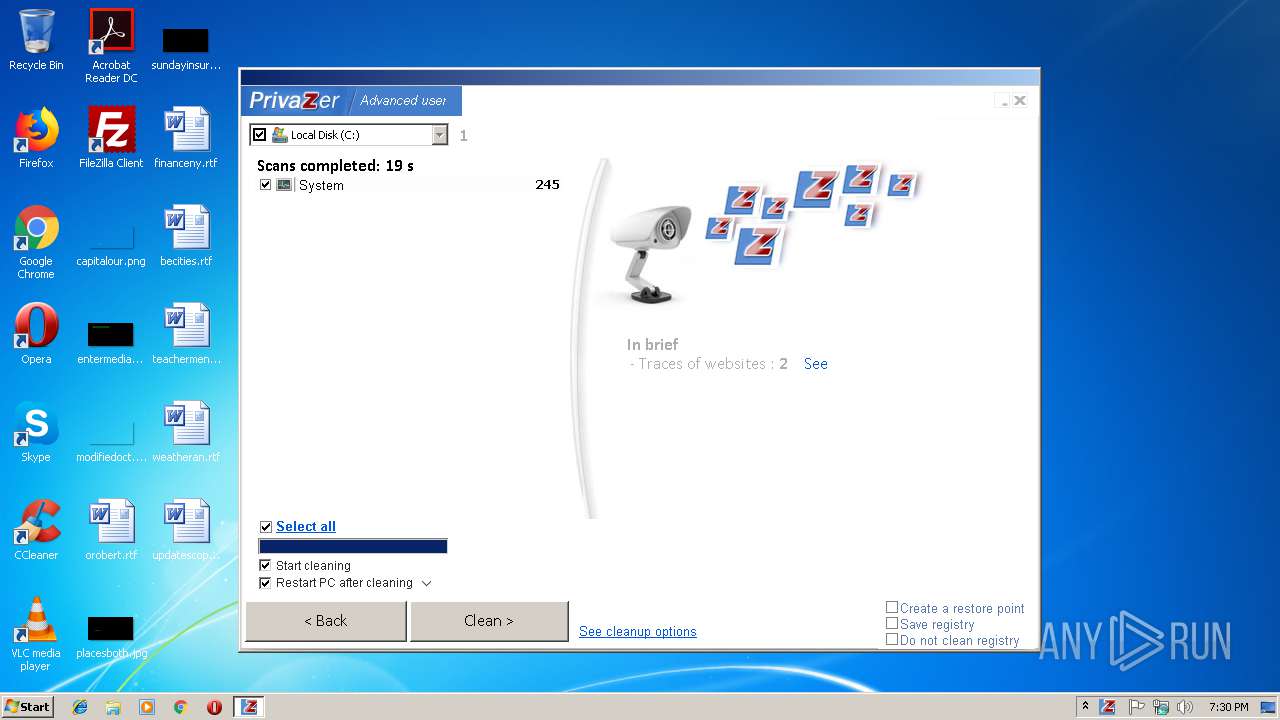The width and height of the screenshot is (1280, 720).
Task: Check Do not clean registry
Action: [892, 639]
